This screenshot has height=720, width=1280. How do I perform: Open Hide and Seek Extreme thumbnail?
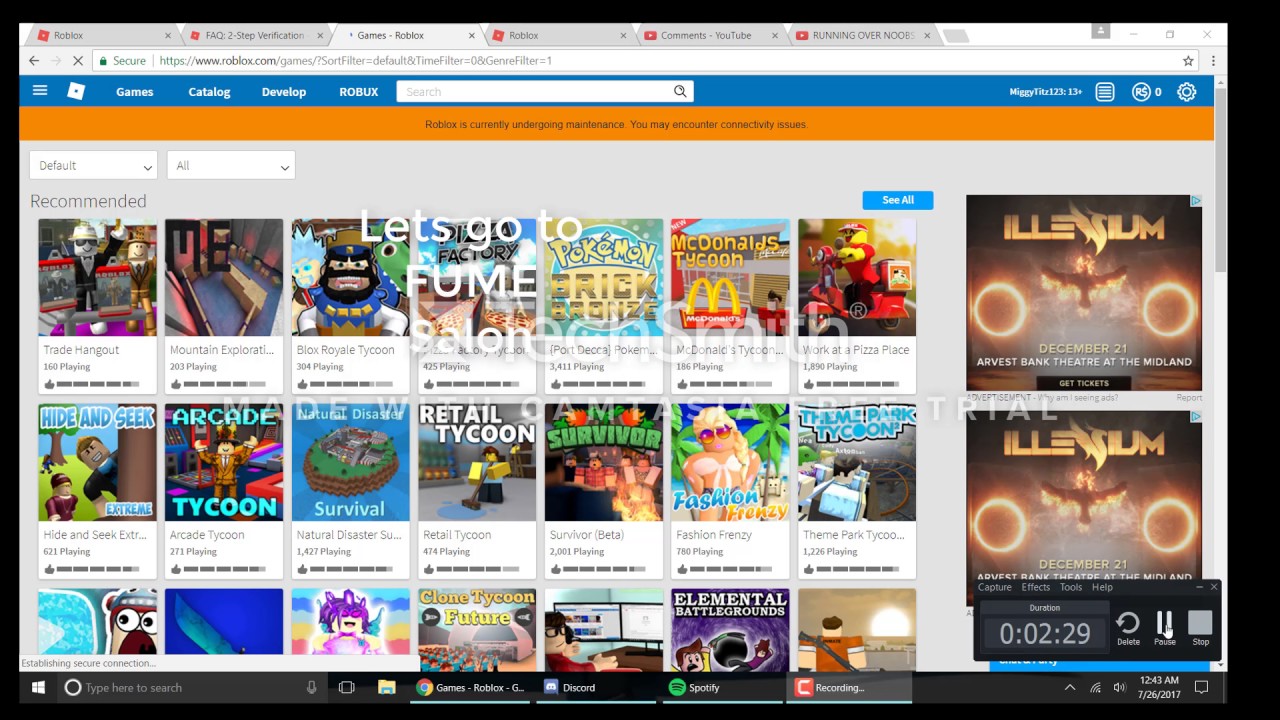(97, 462)
